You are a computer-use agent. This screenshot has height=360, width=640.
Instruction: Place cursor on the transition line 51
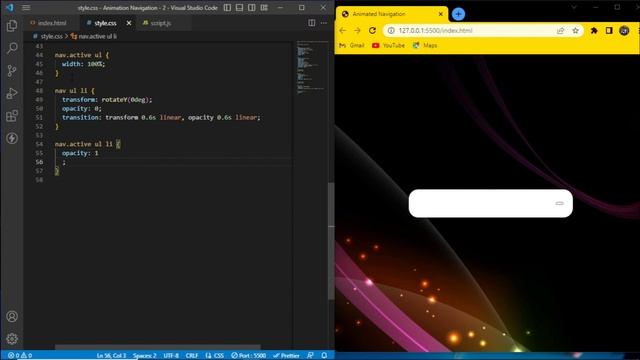(x=161, y=118)
